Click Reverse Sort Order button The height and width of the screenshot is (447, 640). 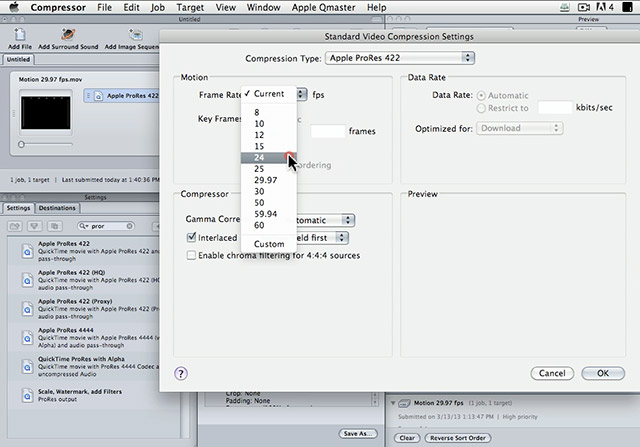458,438
